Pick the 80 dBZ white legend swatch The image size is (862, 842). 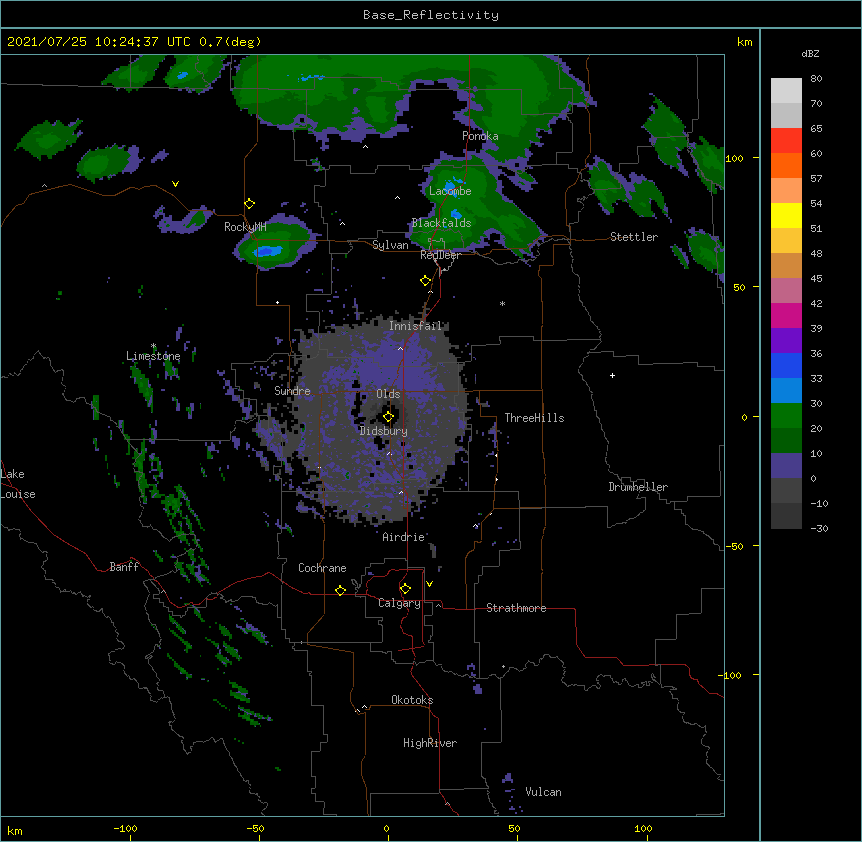(786, 90)
